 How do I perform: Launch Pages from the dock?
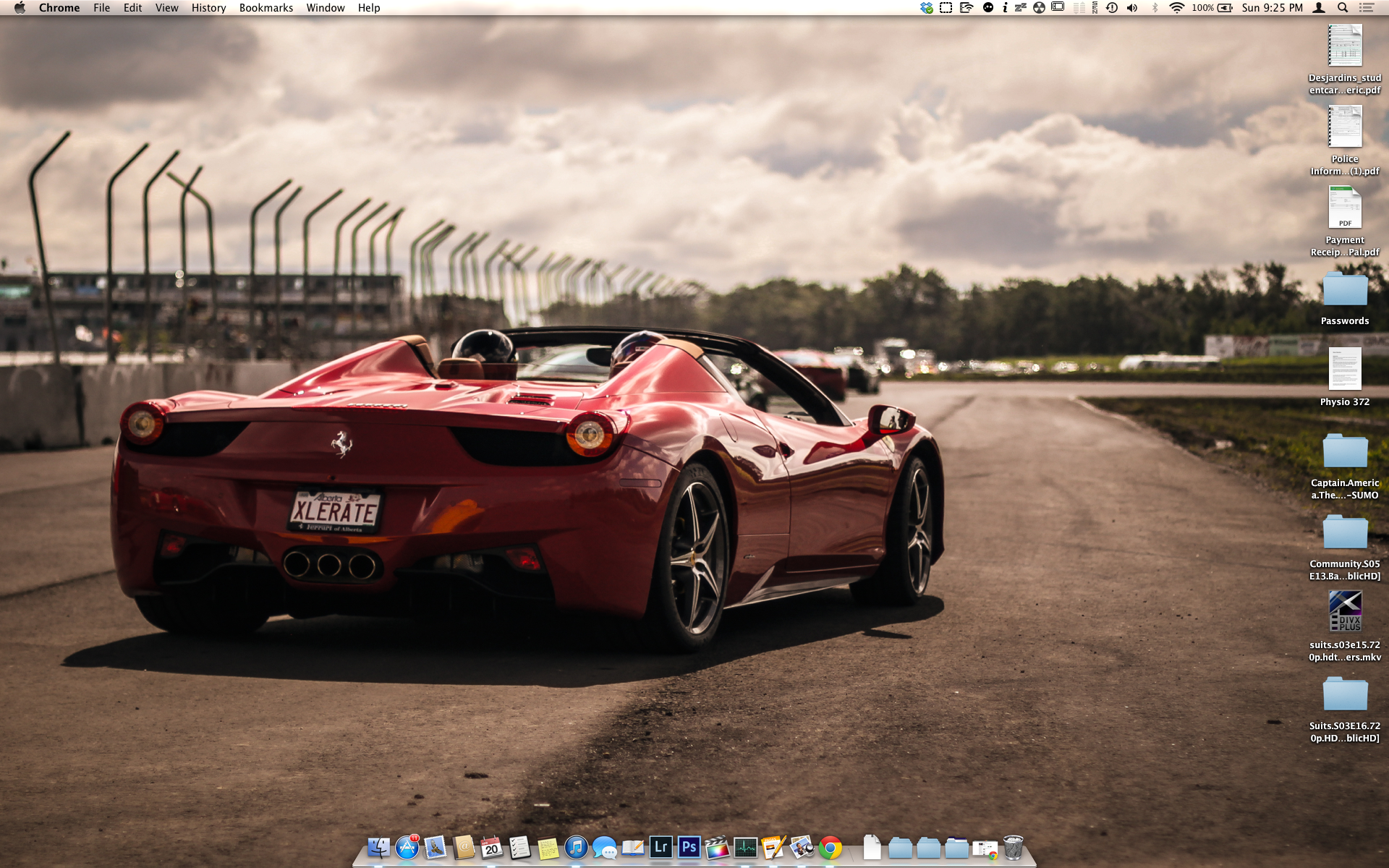774,847
